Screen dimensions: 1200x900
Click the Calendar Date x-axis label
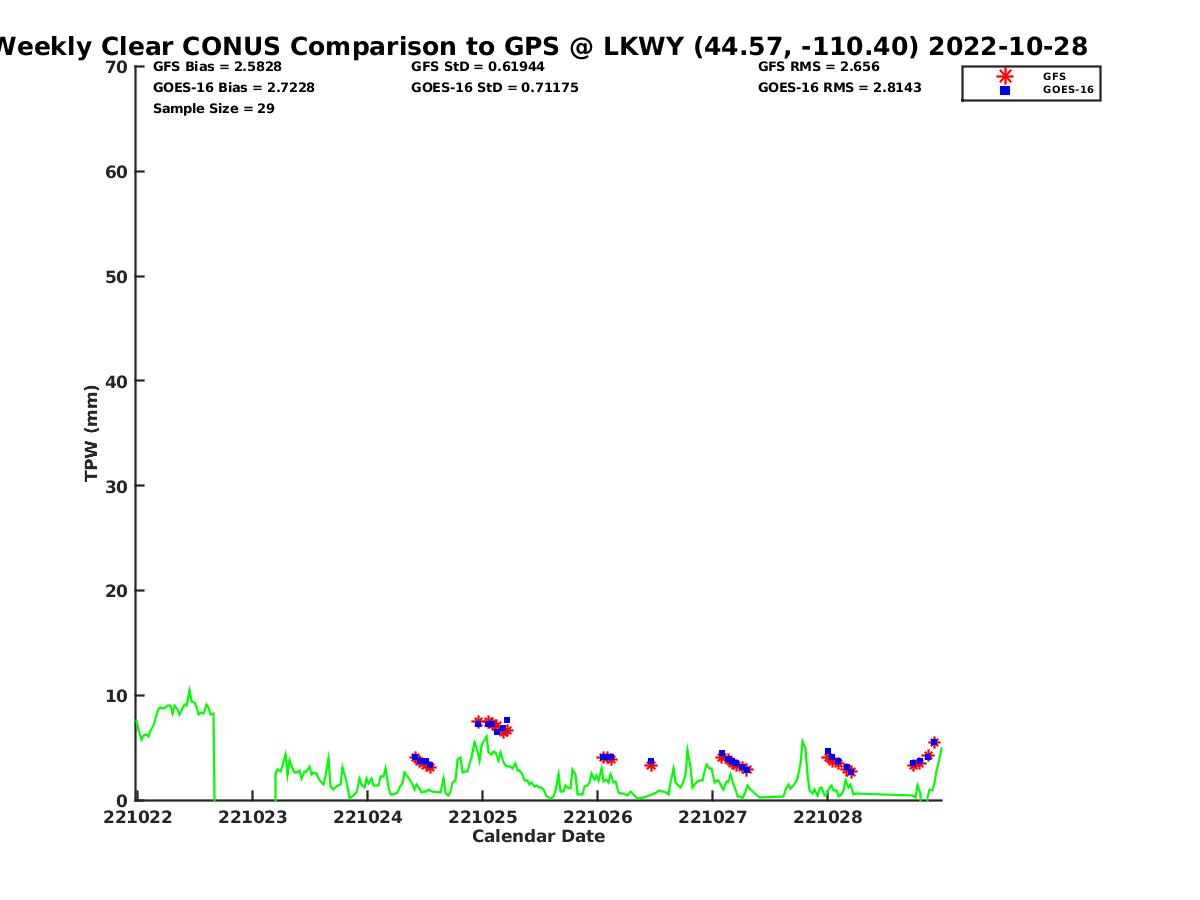coord(538,836)
